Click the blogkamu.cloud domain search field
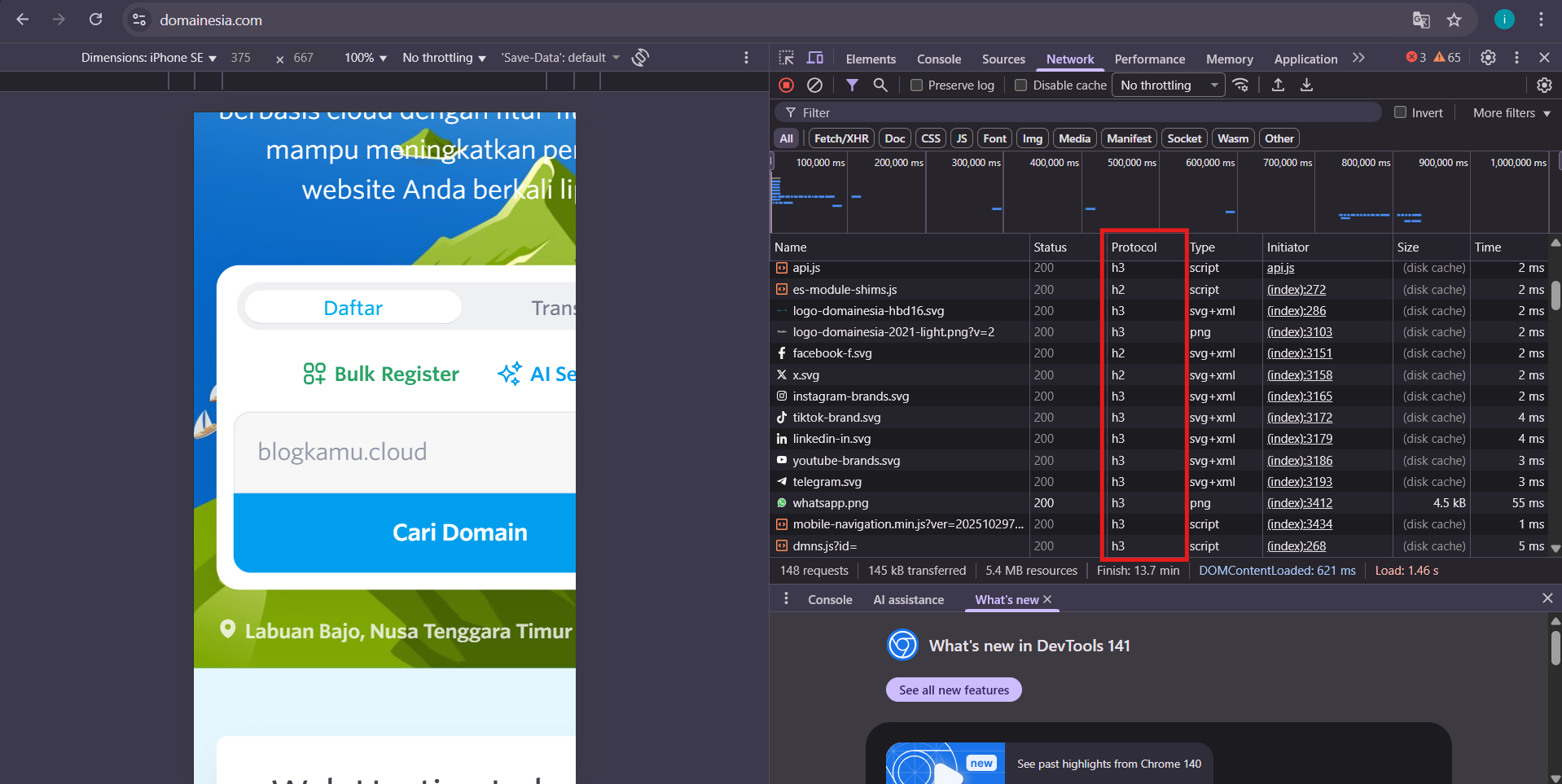Viewport: 1562px width, 784px height. (405, 452)
